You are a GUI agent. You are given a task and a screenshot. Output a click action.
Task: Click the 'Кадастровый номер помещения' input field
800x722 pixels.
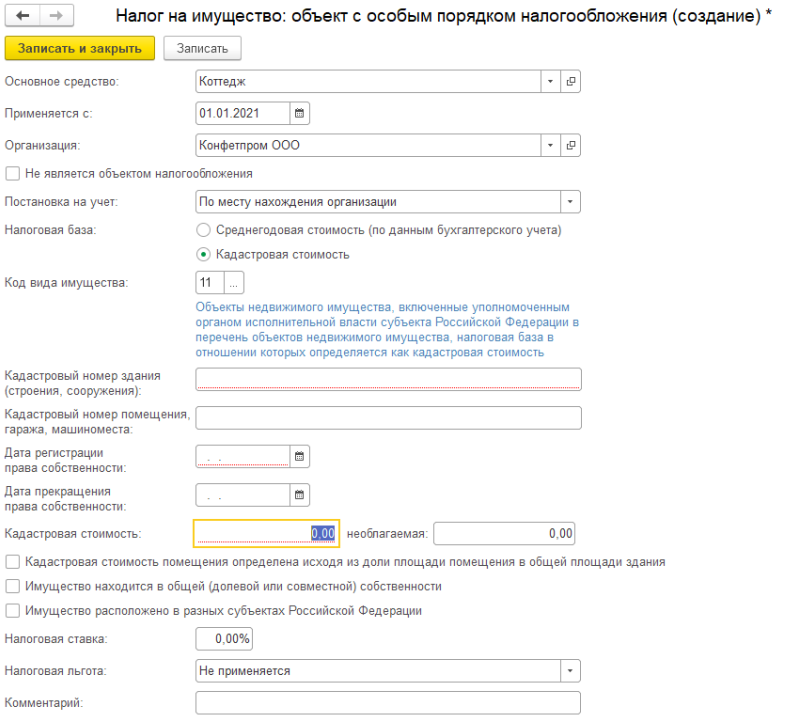click(388, 418)
